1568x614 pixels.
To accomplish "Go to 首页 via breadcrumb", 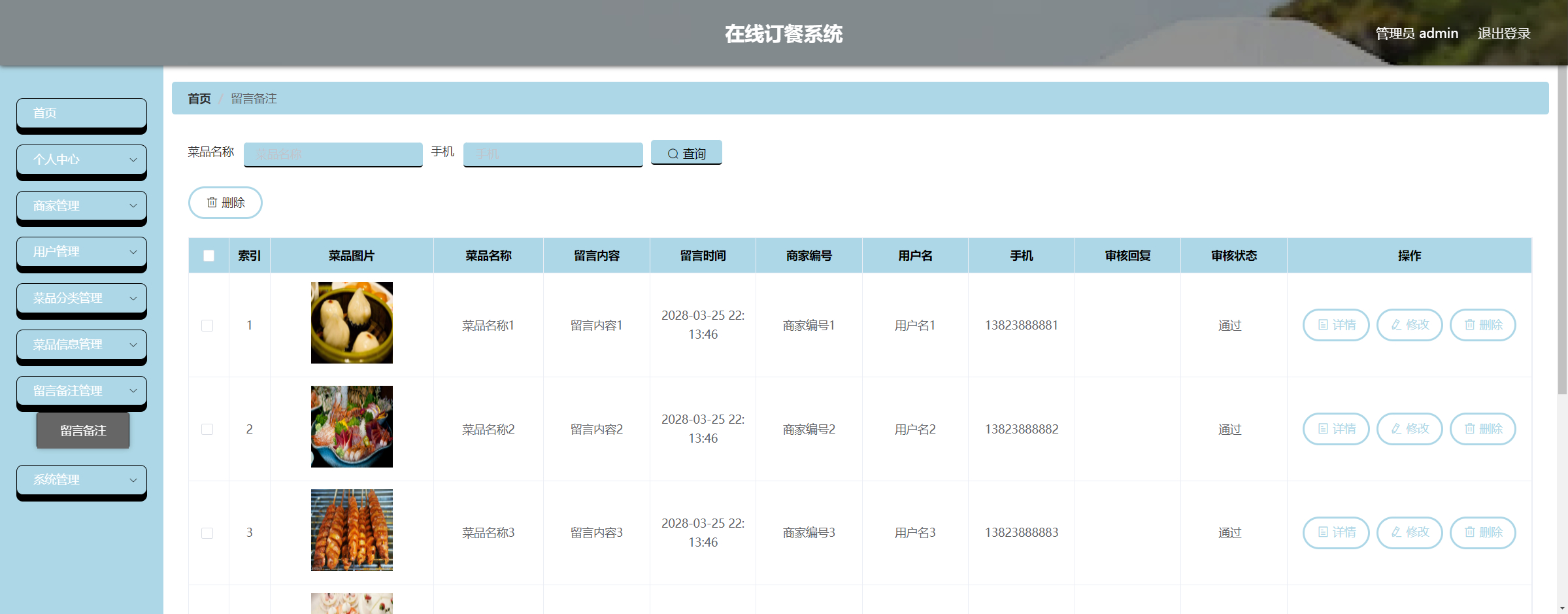I will point(199,99).
